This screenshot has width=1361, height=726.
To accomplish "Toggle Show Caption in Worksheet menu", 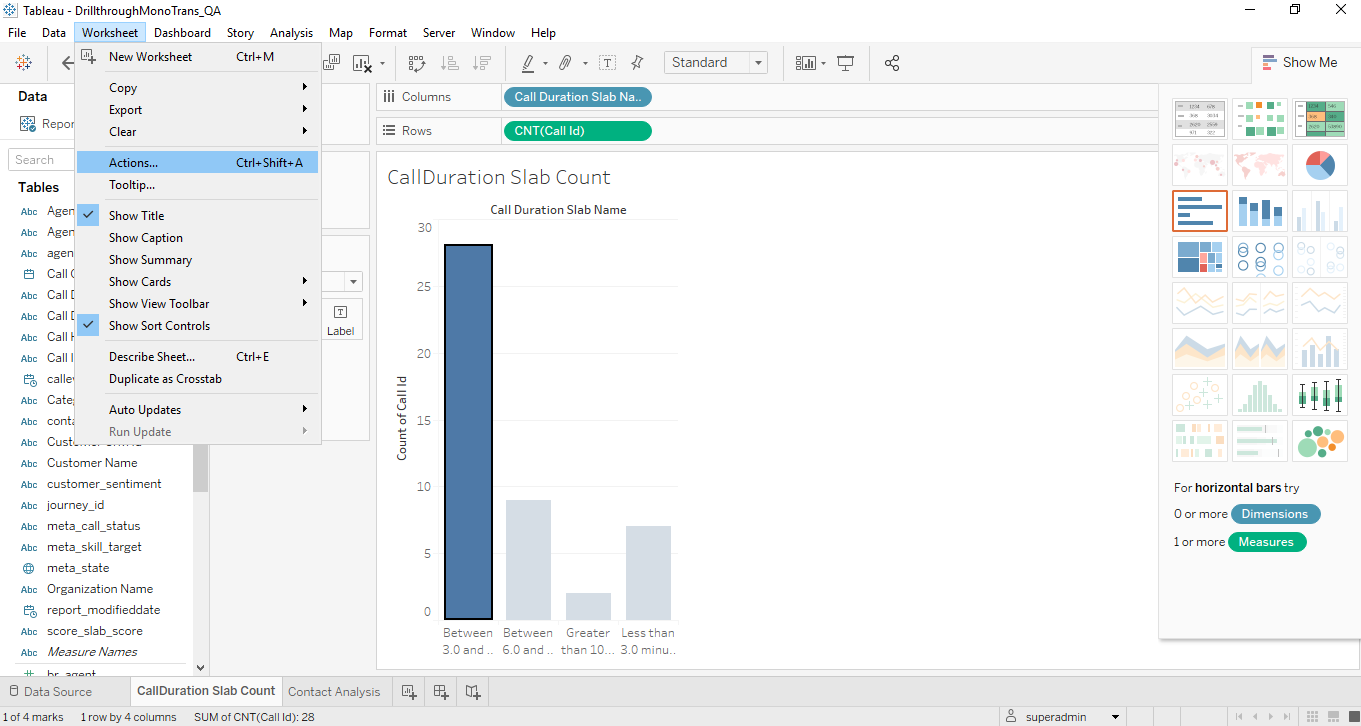I will tap(198, 238).
